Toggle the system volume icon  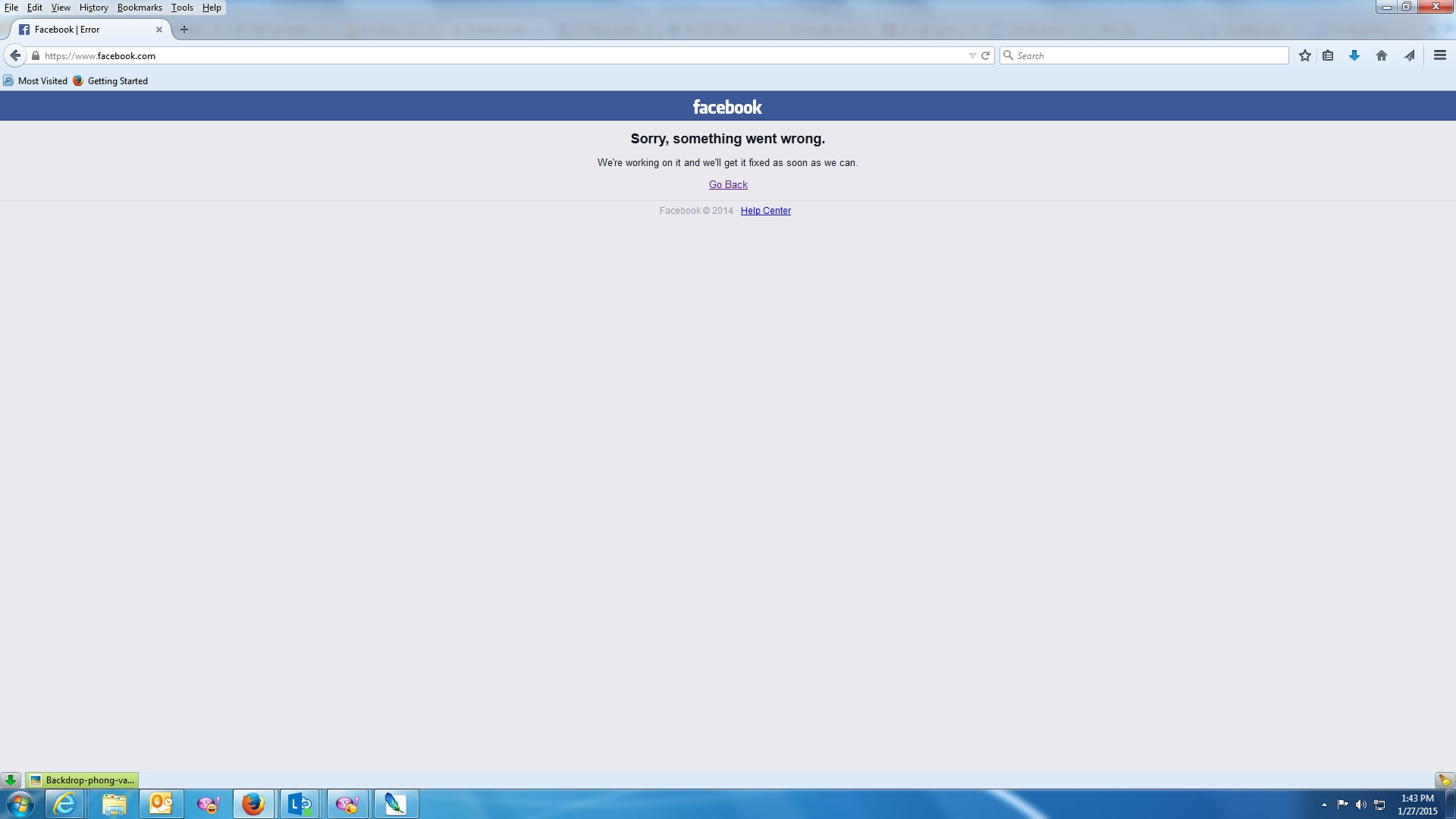(x=1361, y=804)
